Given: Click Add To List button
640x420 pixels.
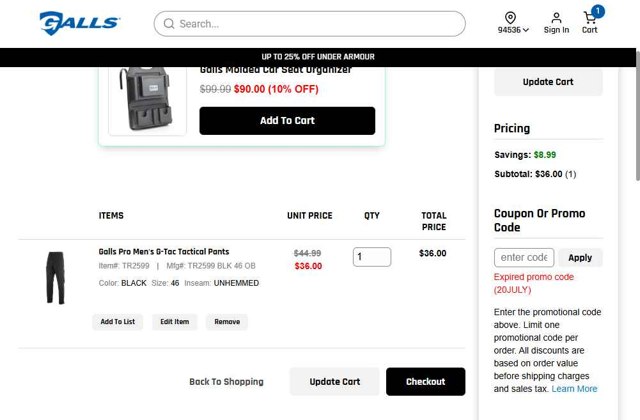Looking at the screenshot, I should 118,322.
